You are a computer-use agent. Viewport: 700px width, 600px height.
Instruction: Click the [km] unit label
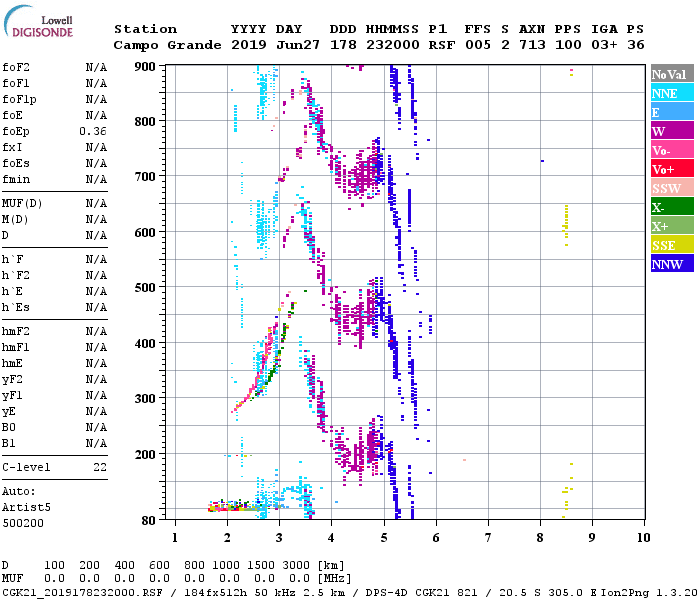pos(331,566)
